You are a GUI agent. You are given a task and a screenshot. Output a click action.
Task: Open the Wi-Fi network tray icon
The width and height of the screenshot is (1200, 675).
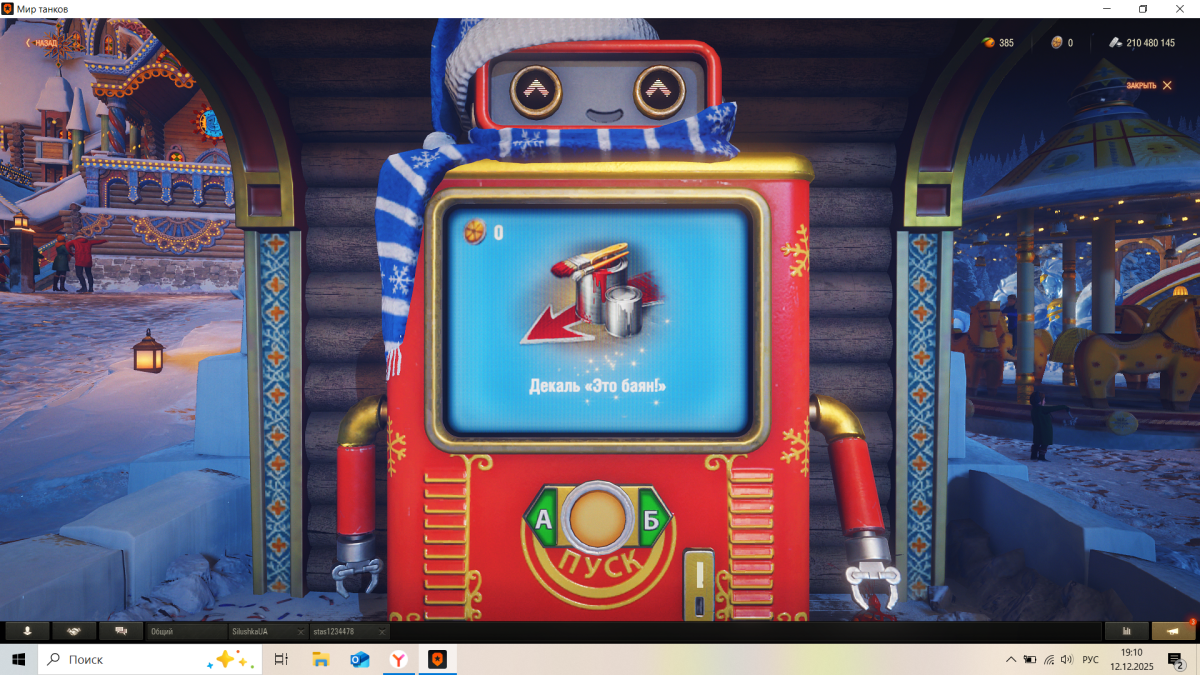coord(1048,660)
